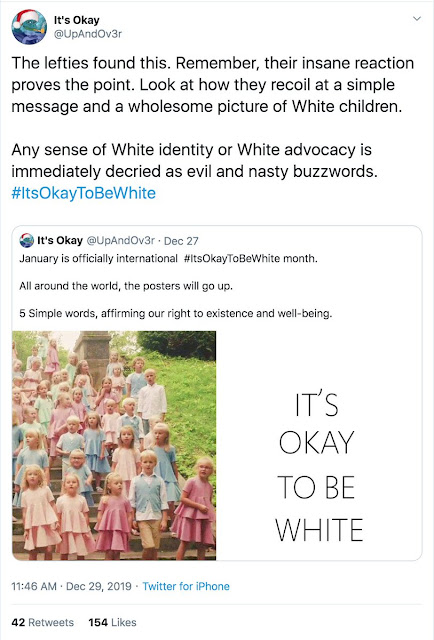
Task: Click the 11:46 AM Dec 29, 2019 timestamp
Action: 71,586
